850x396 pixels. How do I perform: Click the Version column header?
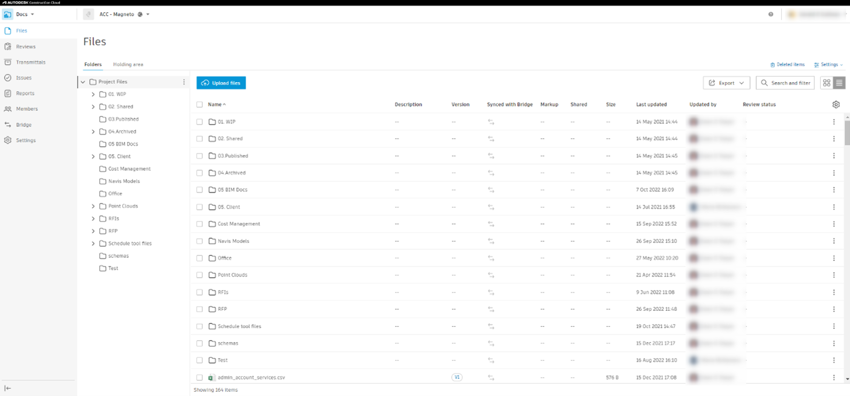(x=460, y=105)
